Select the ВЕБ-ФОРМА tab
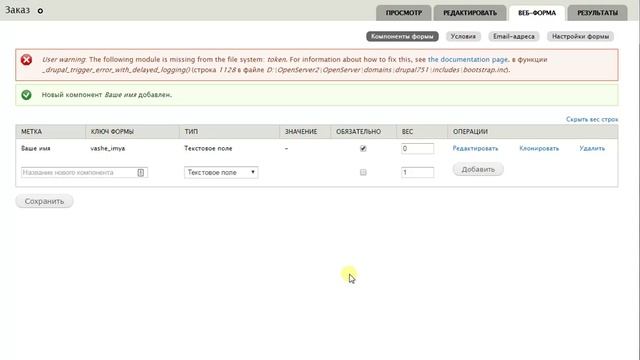Image resolution: width=640 pixels, height=360 pixels. [537, 13]
